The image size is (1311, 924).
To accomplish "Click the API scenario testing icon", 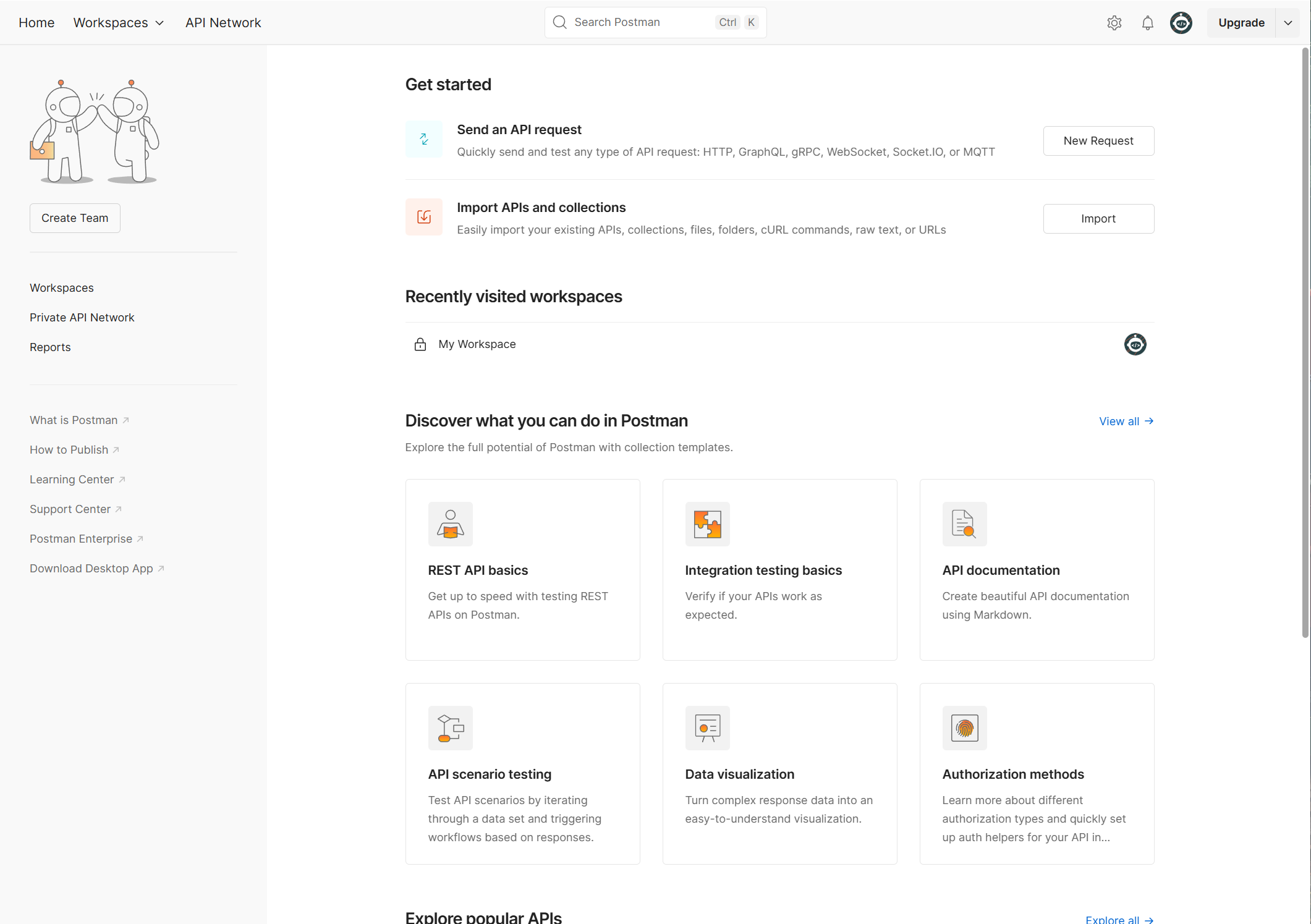I will [x=450, y=727].
